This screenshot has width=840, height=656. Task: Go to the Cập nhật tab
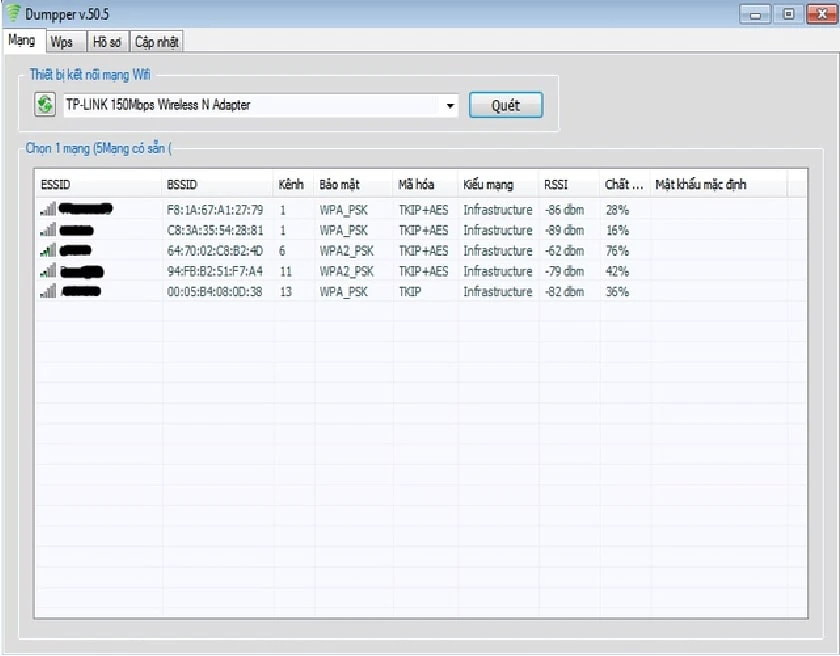click(x=156, y=42)
